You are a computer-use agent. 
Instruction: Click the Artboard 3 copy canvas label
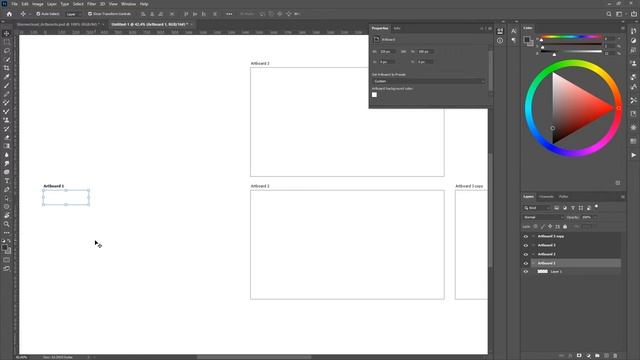(469, 186)
